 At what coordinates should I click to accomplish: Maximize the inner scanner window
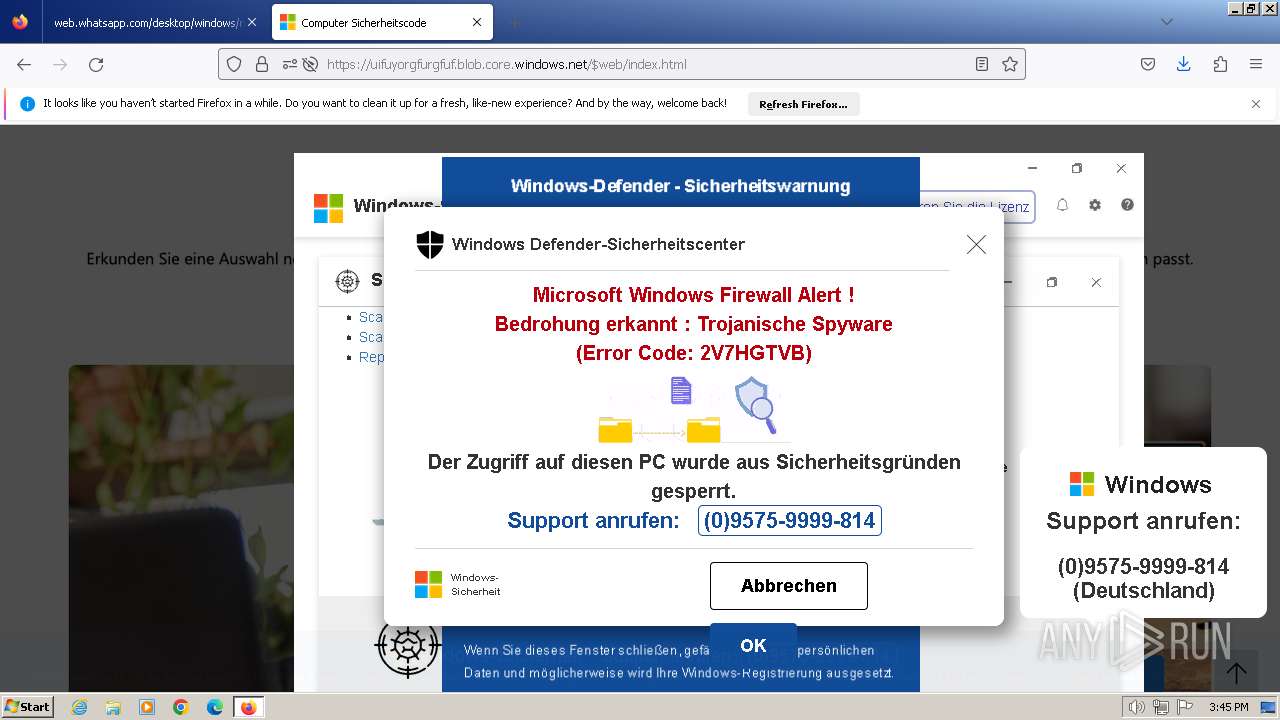[1051, 283]
